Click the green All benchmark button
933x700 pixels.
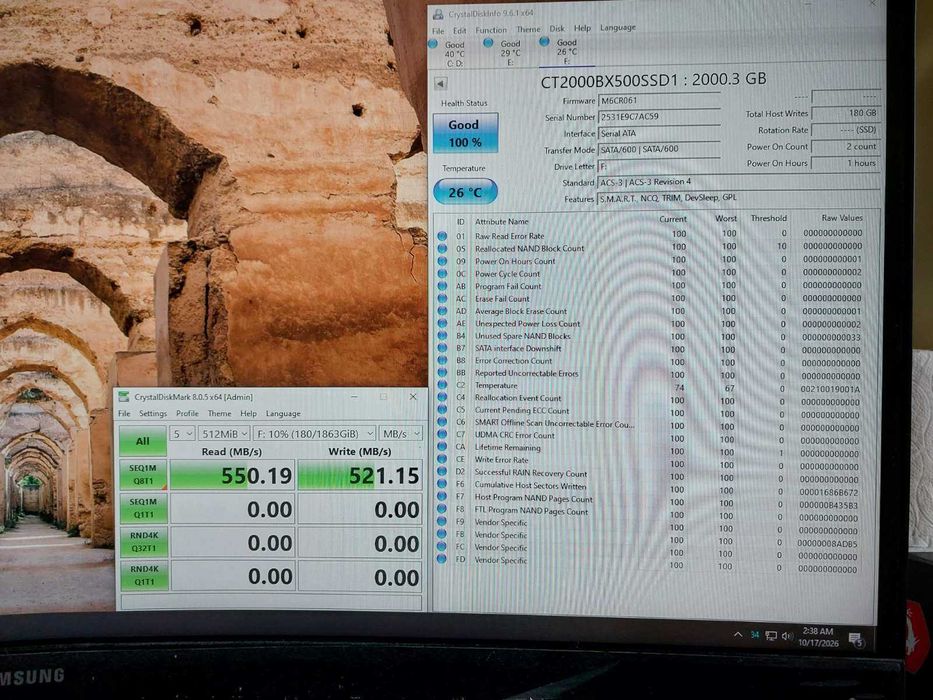pyautogui.click(x=143, y=441)
